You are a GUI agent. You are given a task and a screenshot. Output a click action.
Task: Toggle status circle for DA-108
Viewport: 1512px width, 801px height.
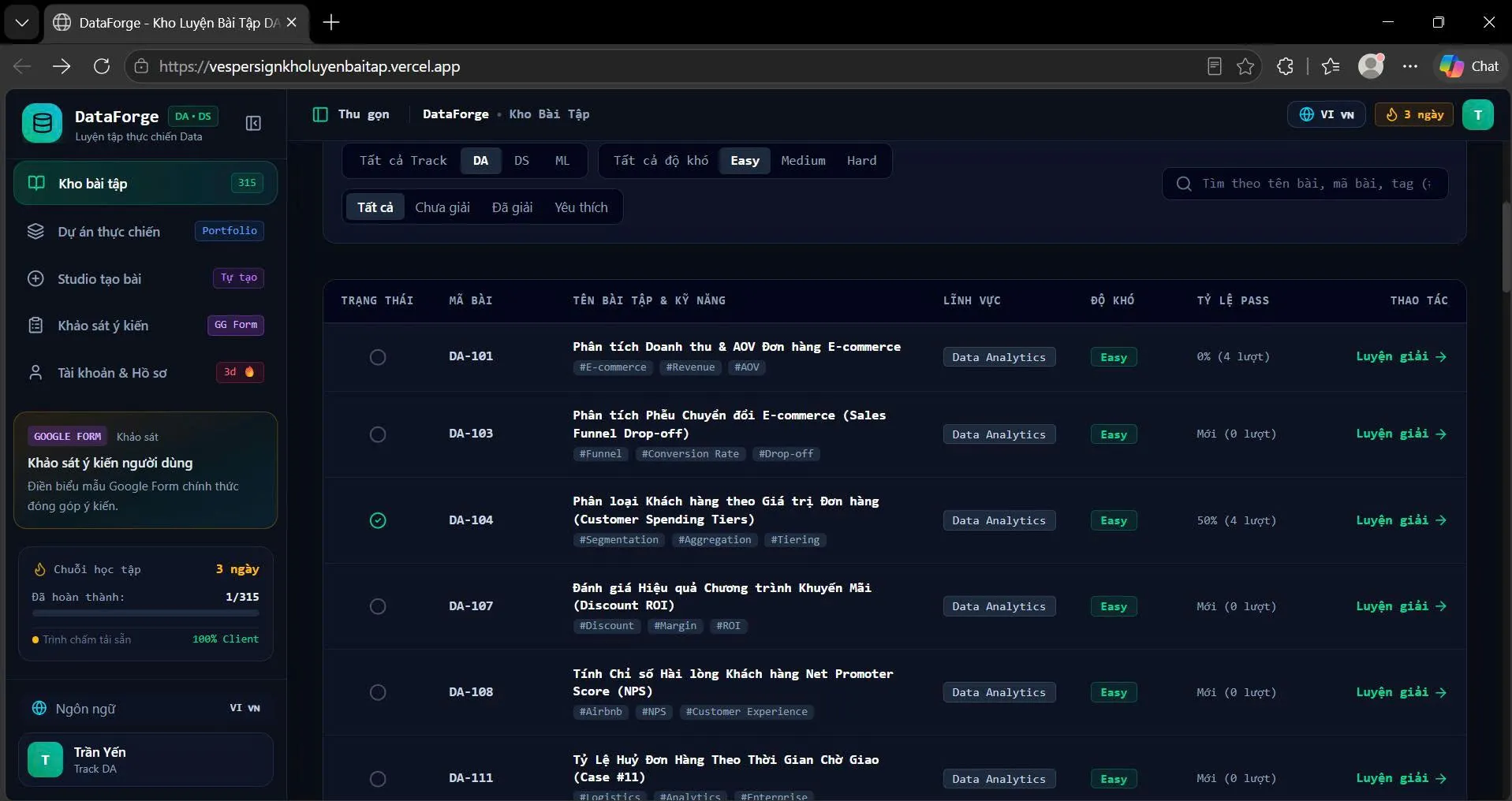click(x=378, y=692)
